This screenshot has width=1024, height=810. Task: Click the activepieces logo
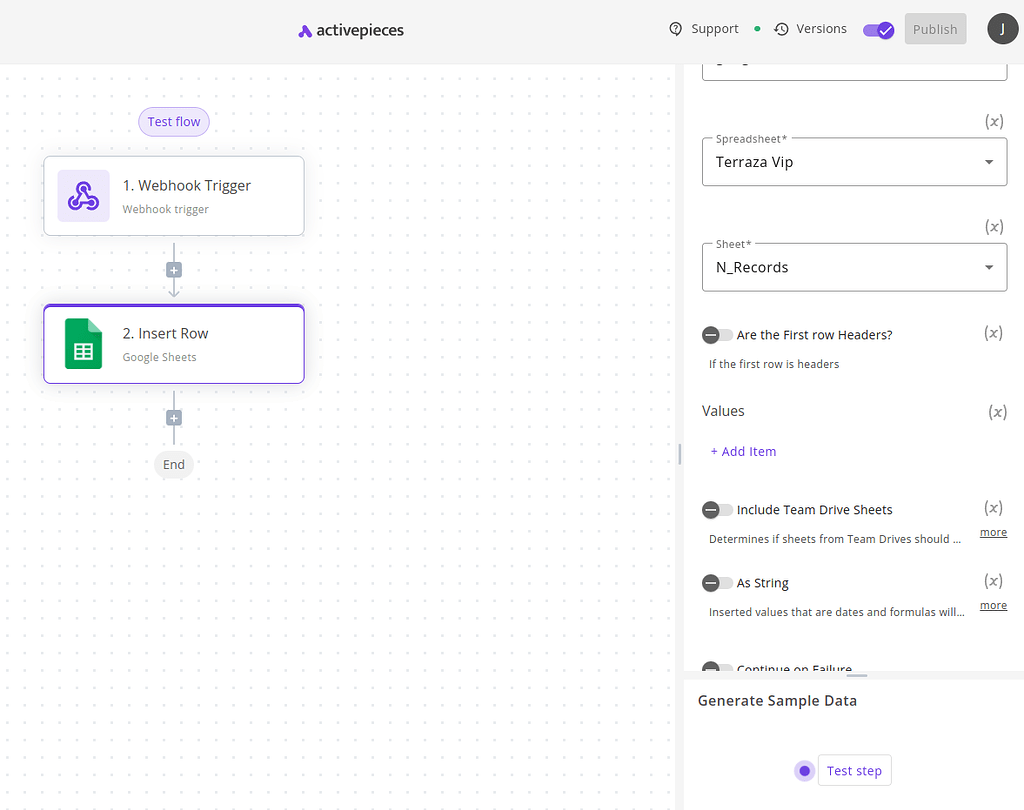(351, 30)
